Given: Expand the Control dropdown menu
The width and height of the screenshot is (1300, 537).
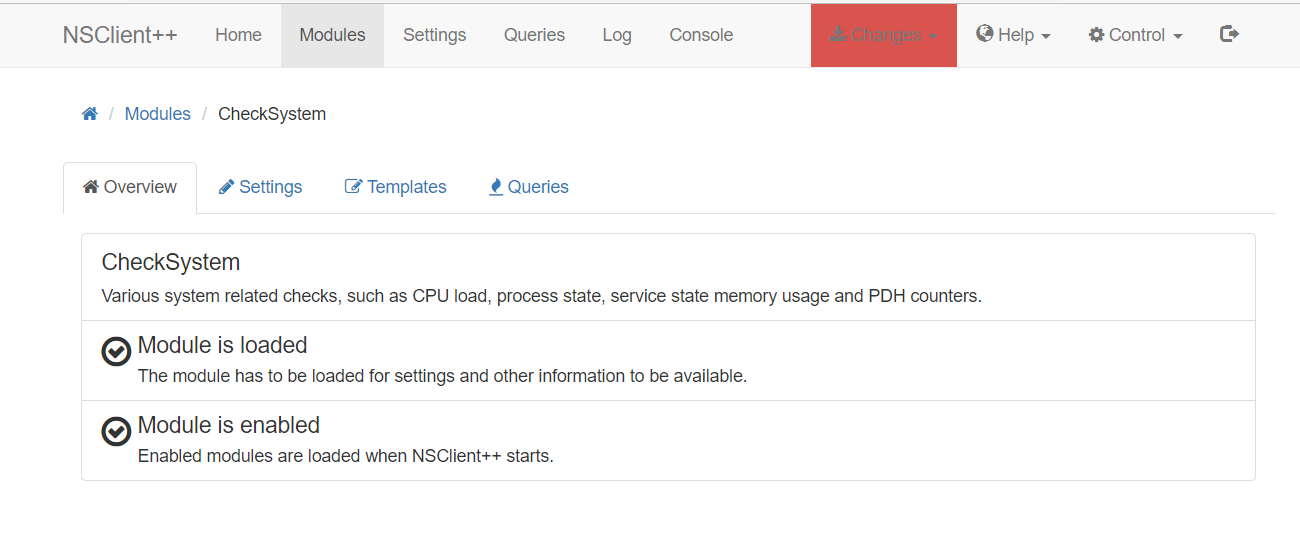Looking at the screenshot, I should point(1135,35).
